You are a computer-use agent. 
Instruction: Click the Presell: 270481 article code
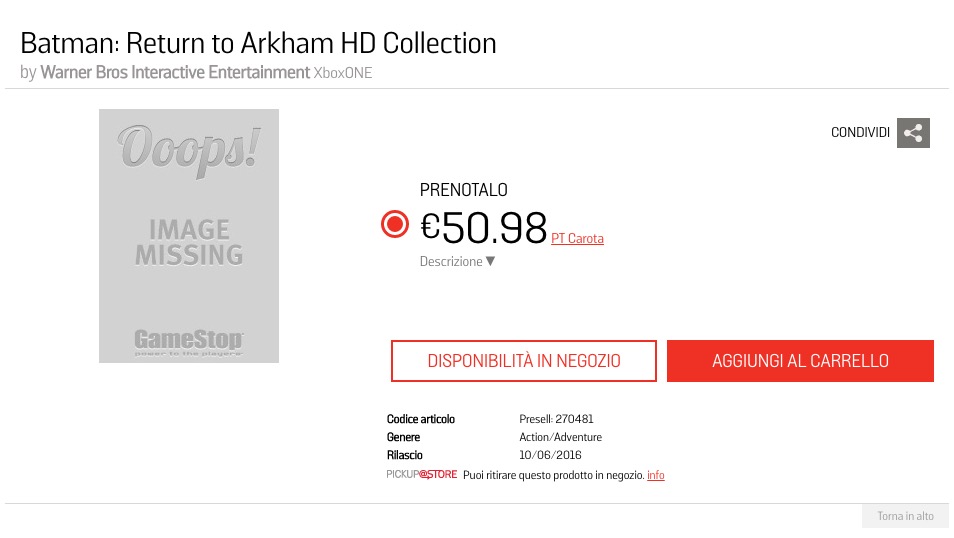click(556, 419)
